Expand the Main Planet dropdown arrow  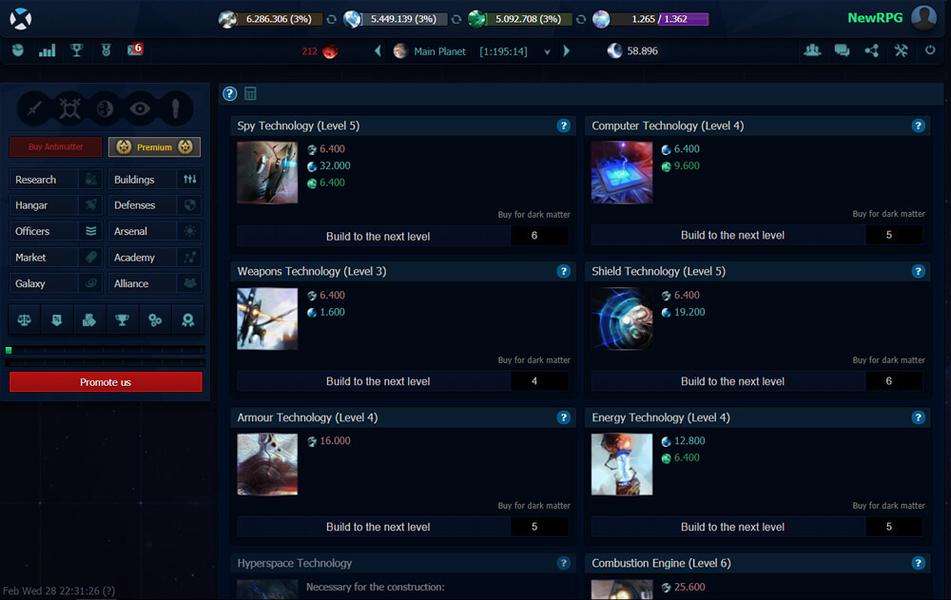click(547, 51)
